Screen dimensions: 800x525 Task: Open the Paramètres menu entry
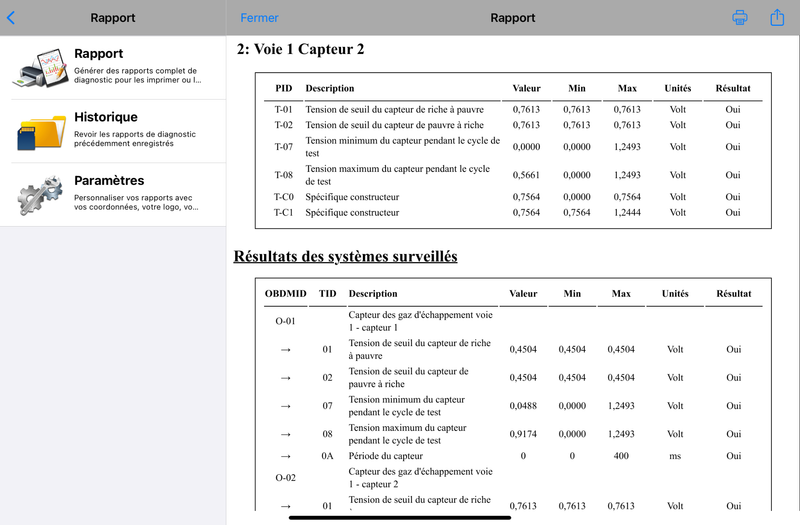point(113,194)
